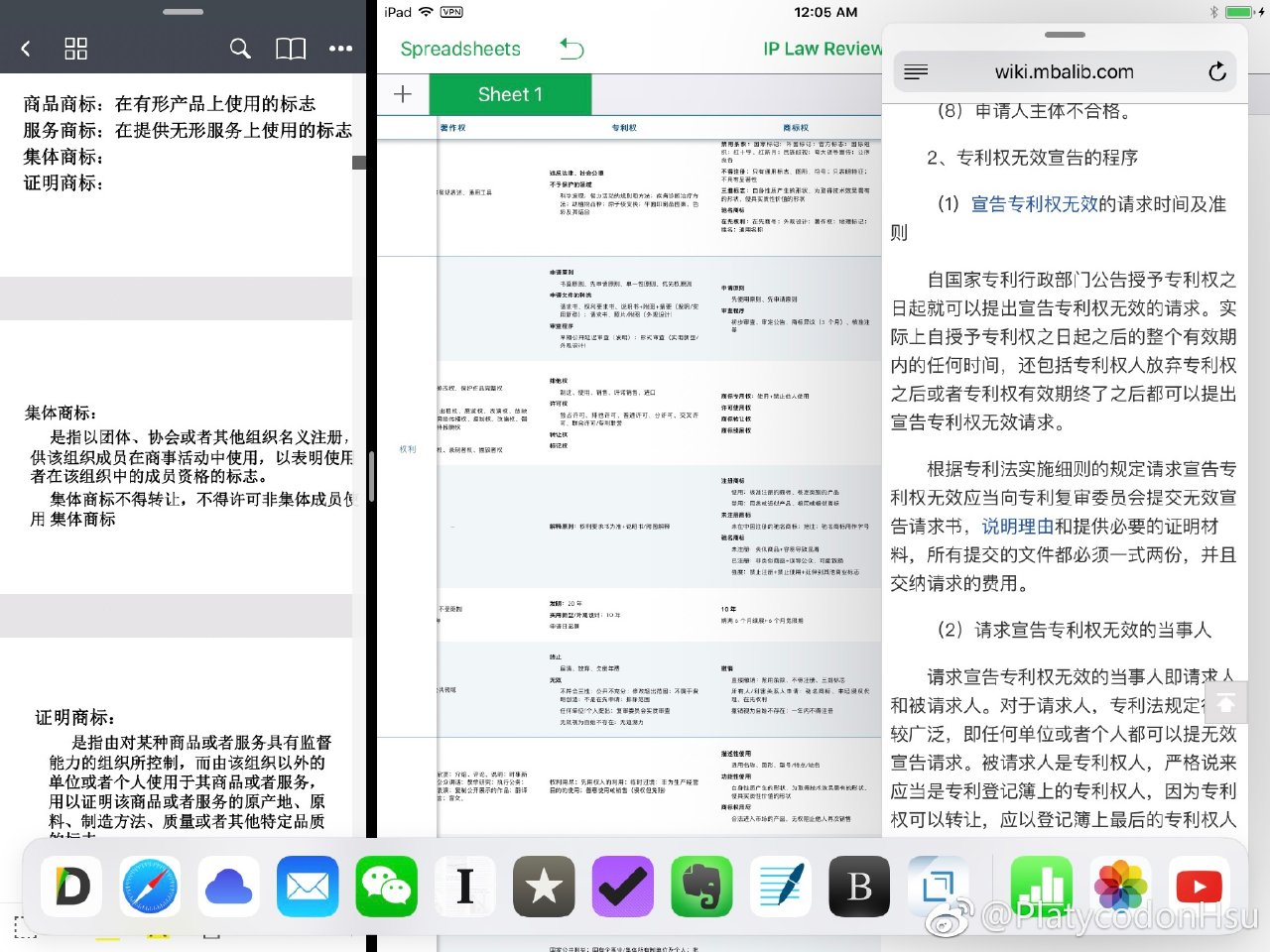
Task: Select the Sheet 1 tab
Action: [510, 94]
